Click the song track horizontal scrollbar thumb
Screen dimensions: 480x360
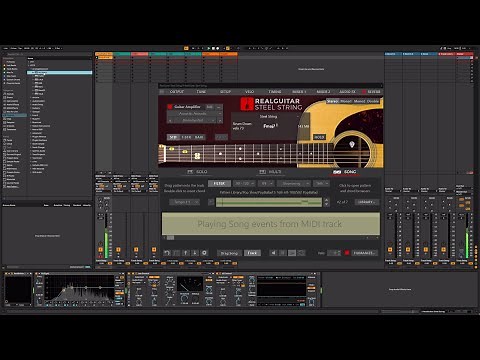click(x=170, y=238)
